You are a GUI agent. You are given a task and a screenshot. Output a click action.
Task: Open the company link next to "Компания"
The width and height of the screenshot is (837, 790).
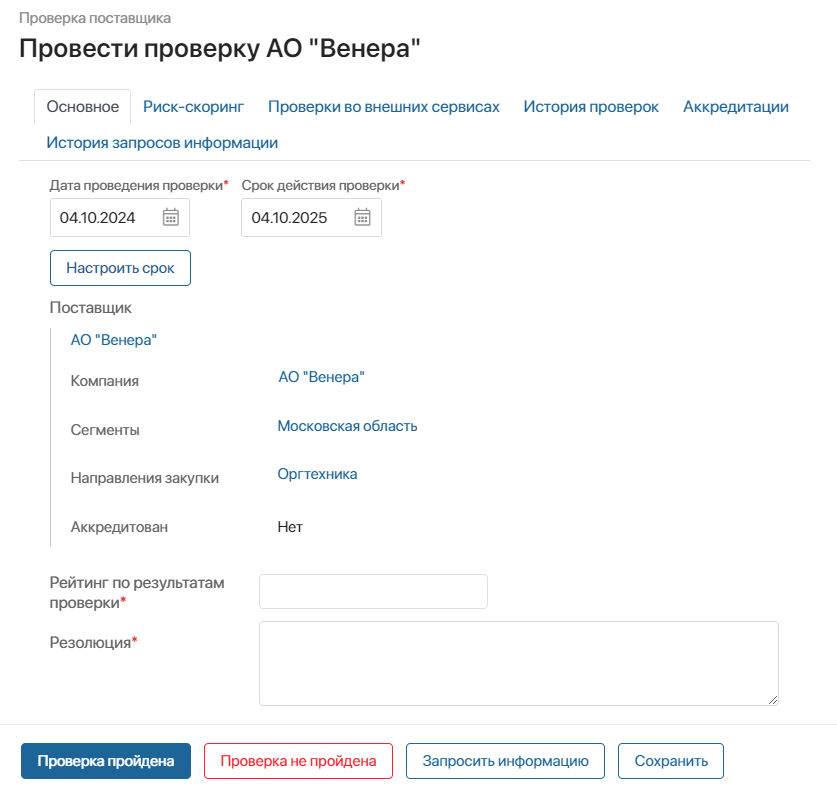[x=321, y=377]
